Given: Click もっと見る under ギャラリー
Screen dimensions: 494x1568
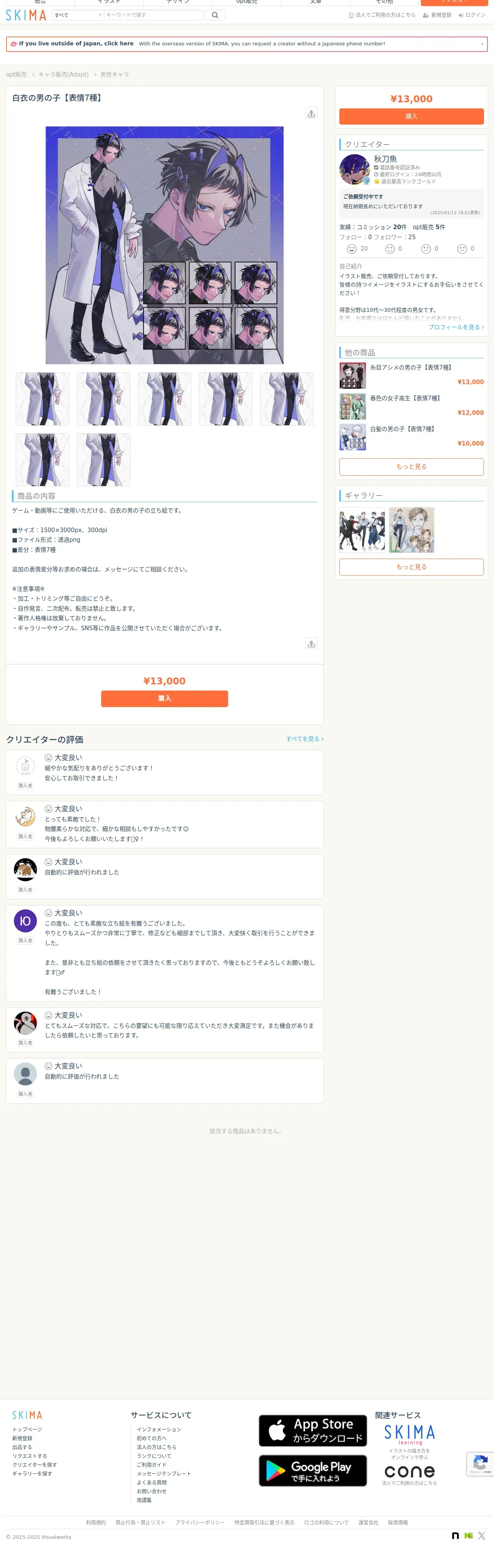Looking at the screenshot, I should click(411, 567).
